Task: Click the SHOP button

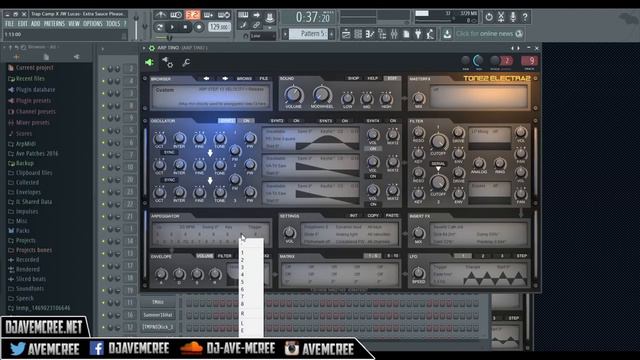Action: point(353,78)
